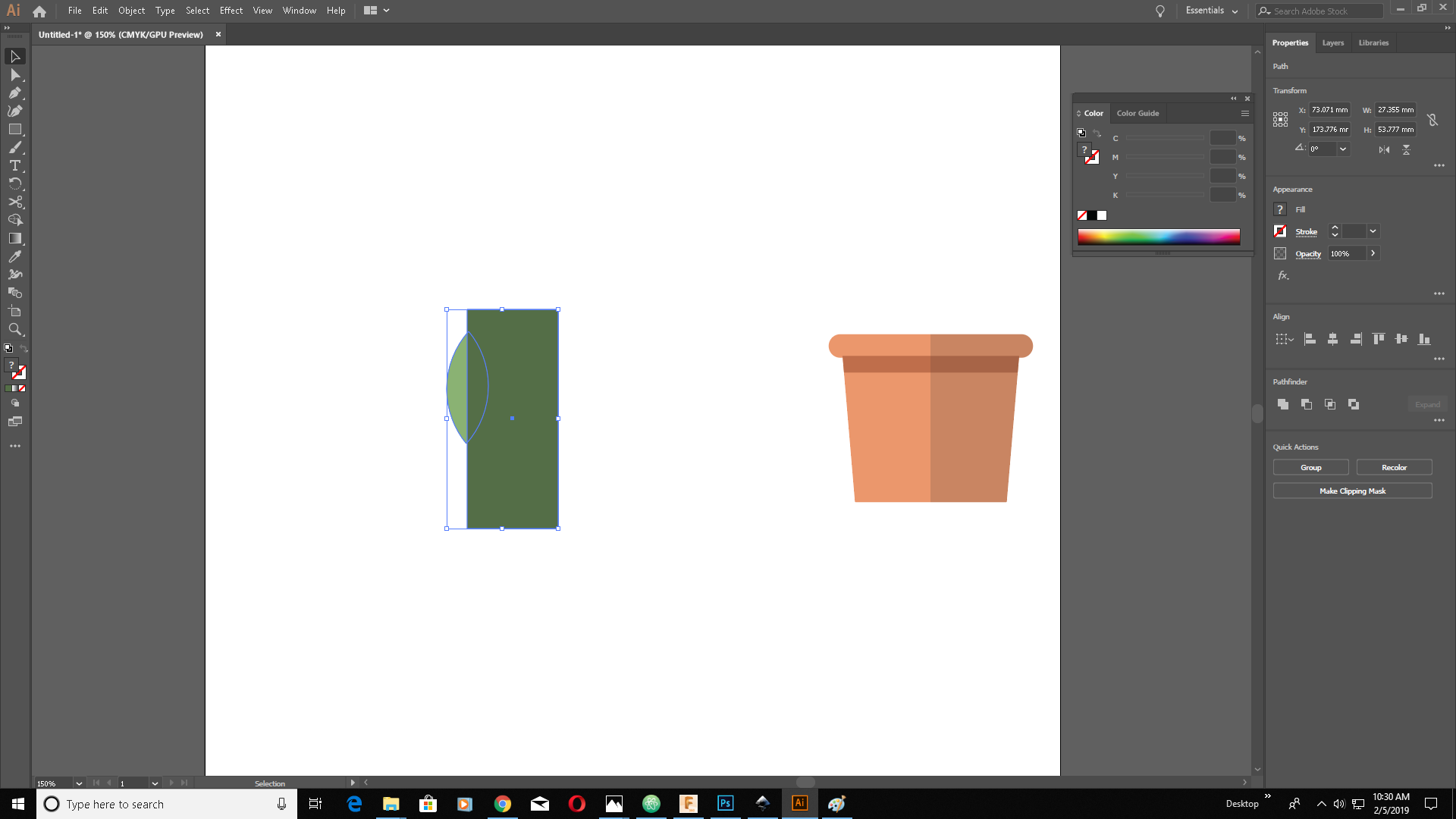Expand the rotation angle dropdown
Viewport: 1456px width, 819px height.
[x=1343, y=149]
